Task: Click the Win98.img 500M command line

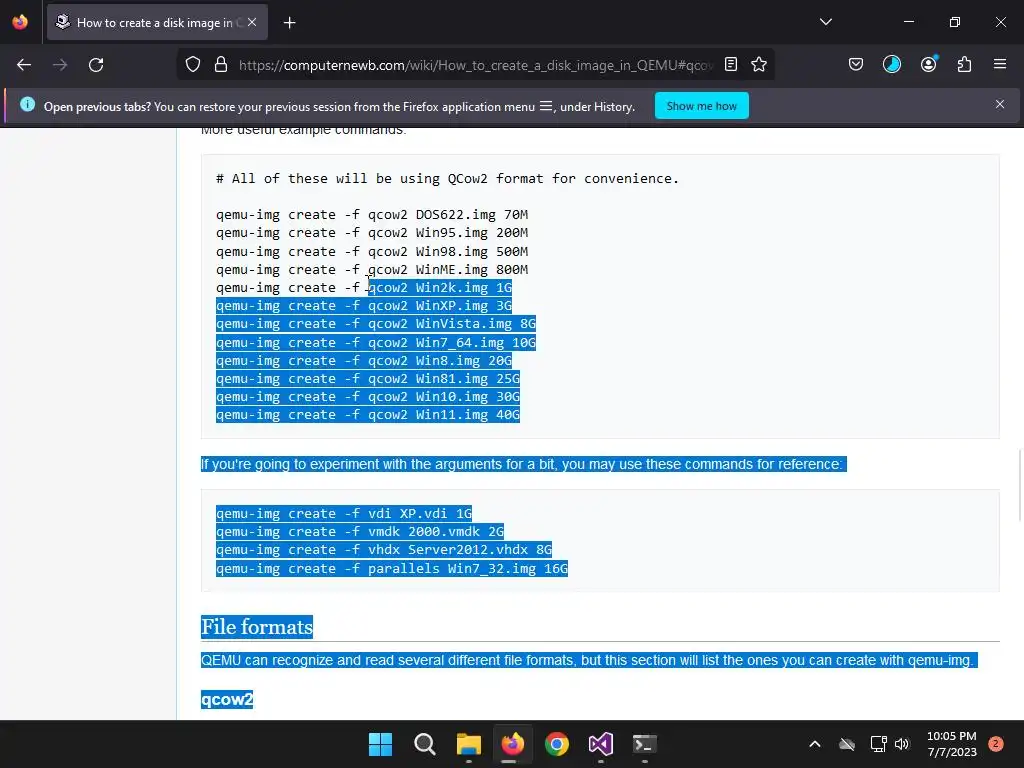Action: click(x=372, y=251)
